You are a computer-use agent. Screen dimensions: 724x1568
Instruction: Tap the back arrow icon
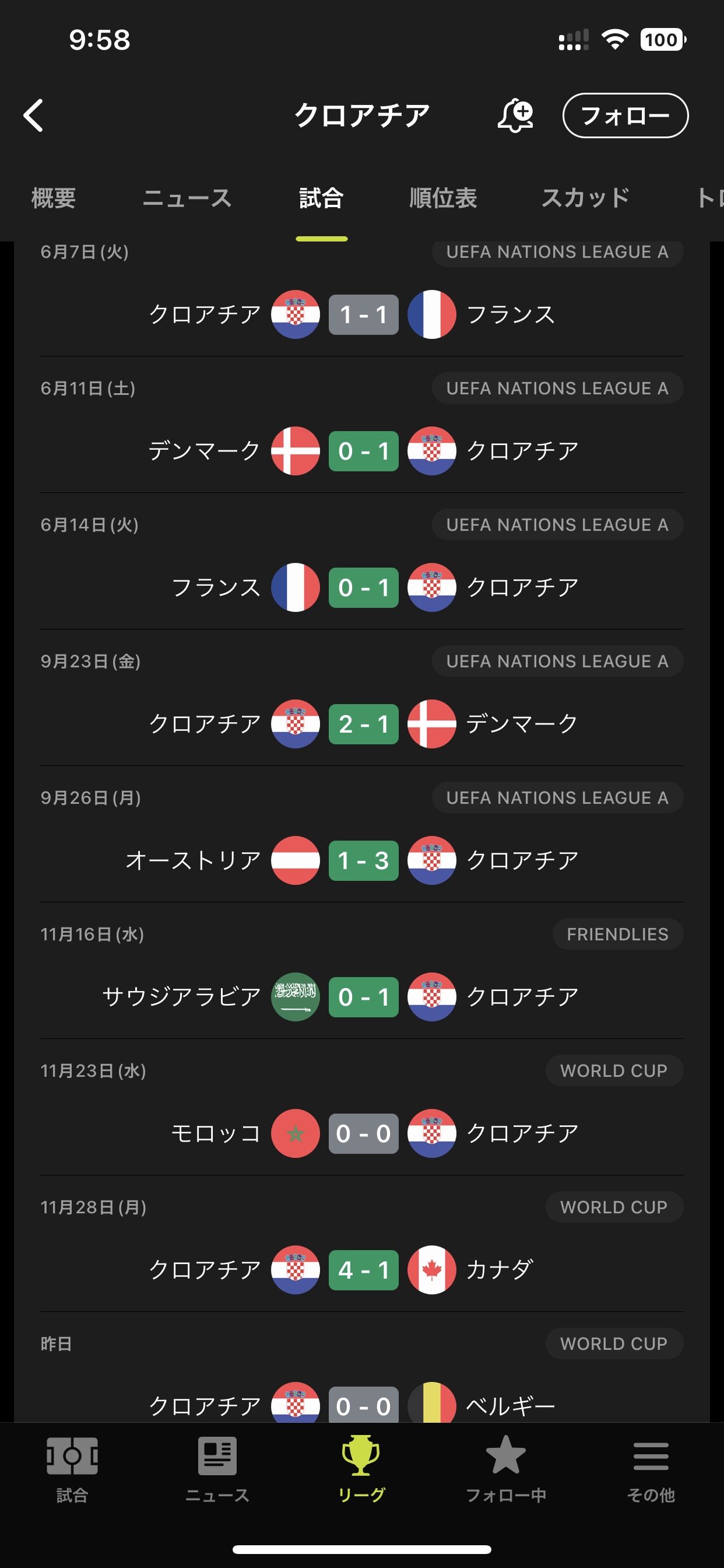pyautogui.click(x=34, y=115)
